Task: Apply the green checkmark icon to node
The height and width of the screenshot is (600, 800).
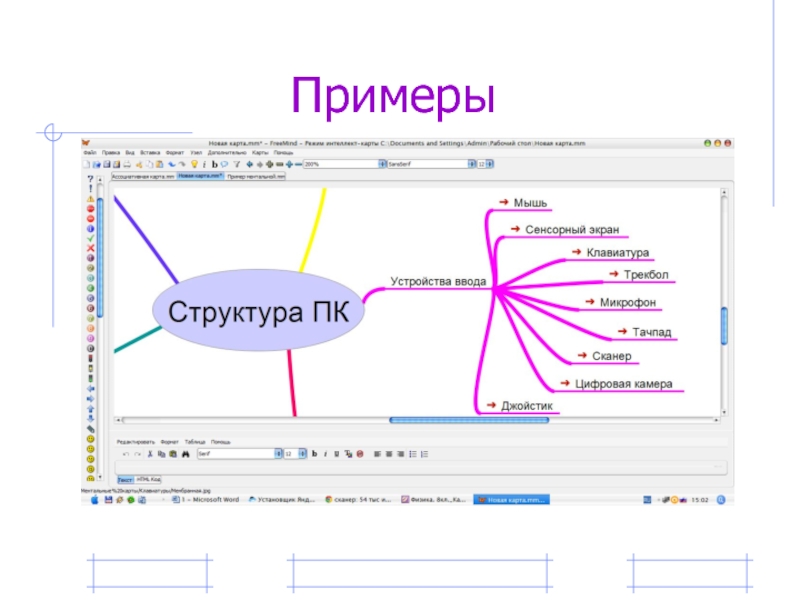Action: [x=90, y=238]
